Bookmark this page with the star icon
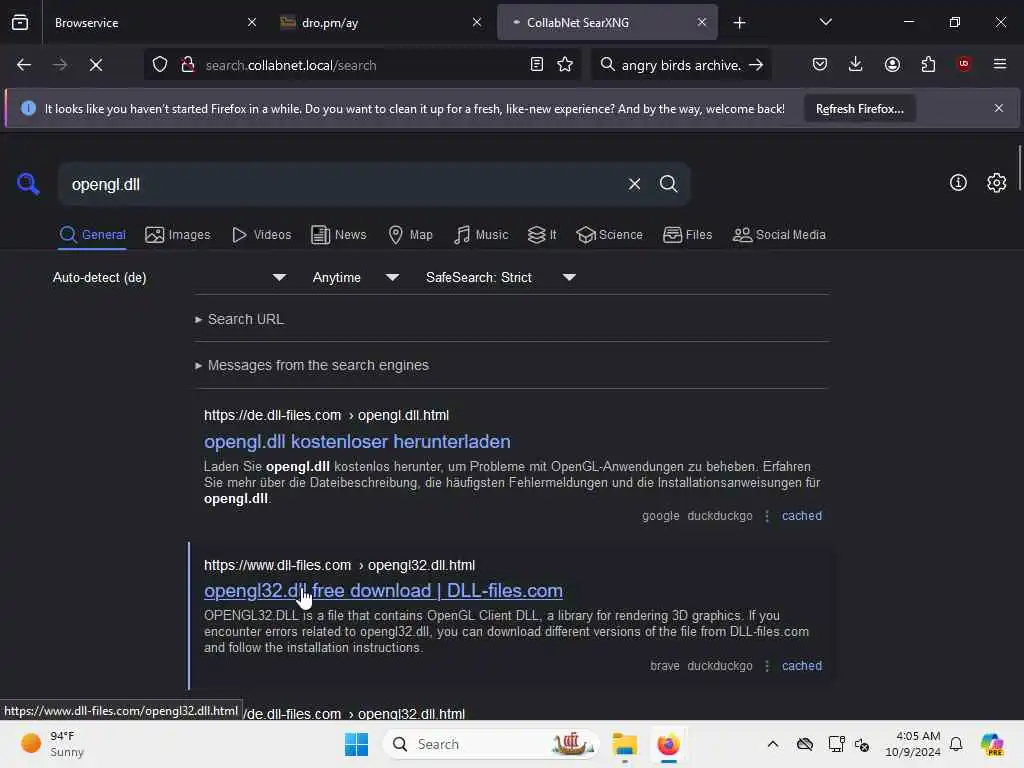This screenshot has width=1024, height=768. point(565,65)
